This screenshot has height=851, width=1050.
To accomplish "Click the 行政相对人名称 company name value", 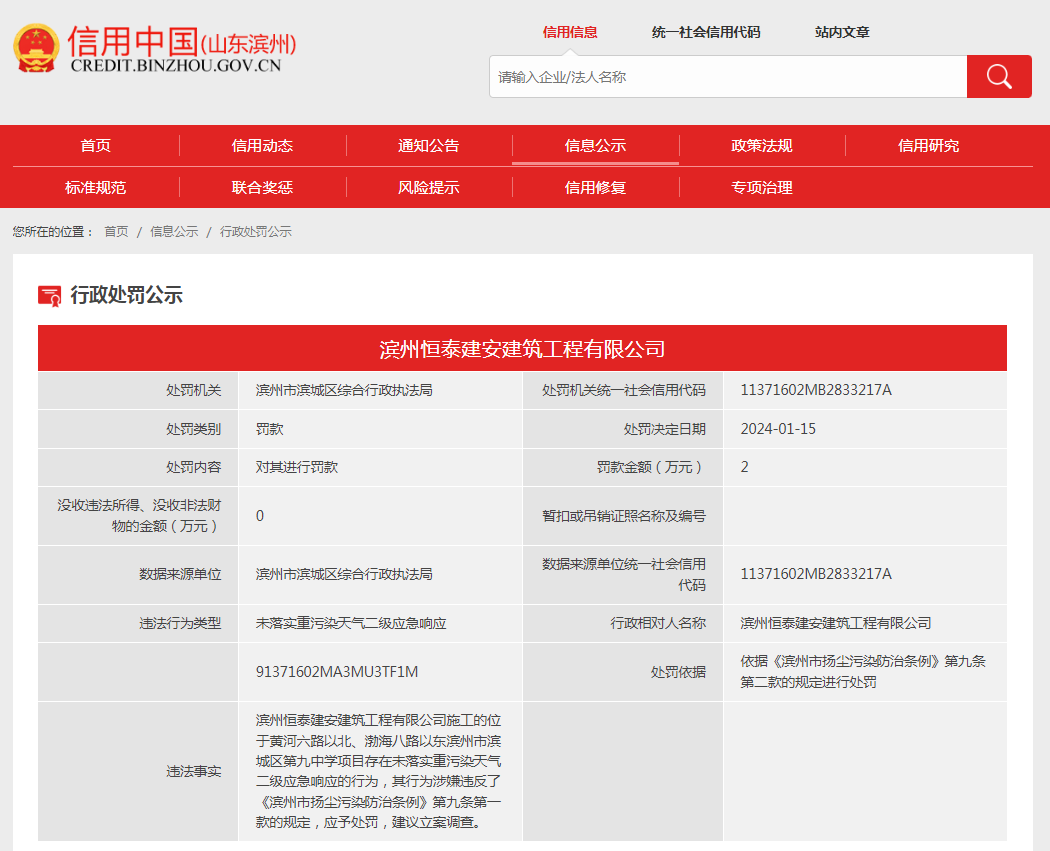I will (836, 623).
